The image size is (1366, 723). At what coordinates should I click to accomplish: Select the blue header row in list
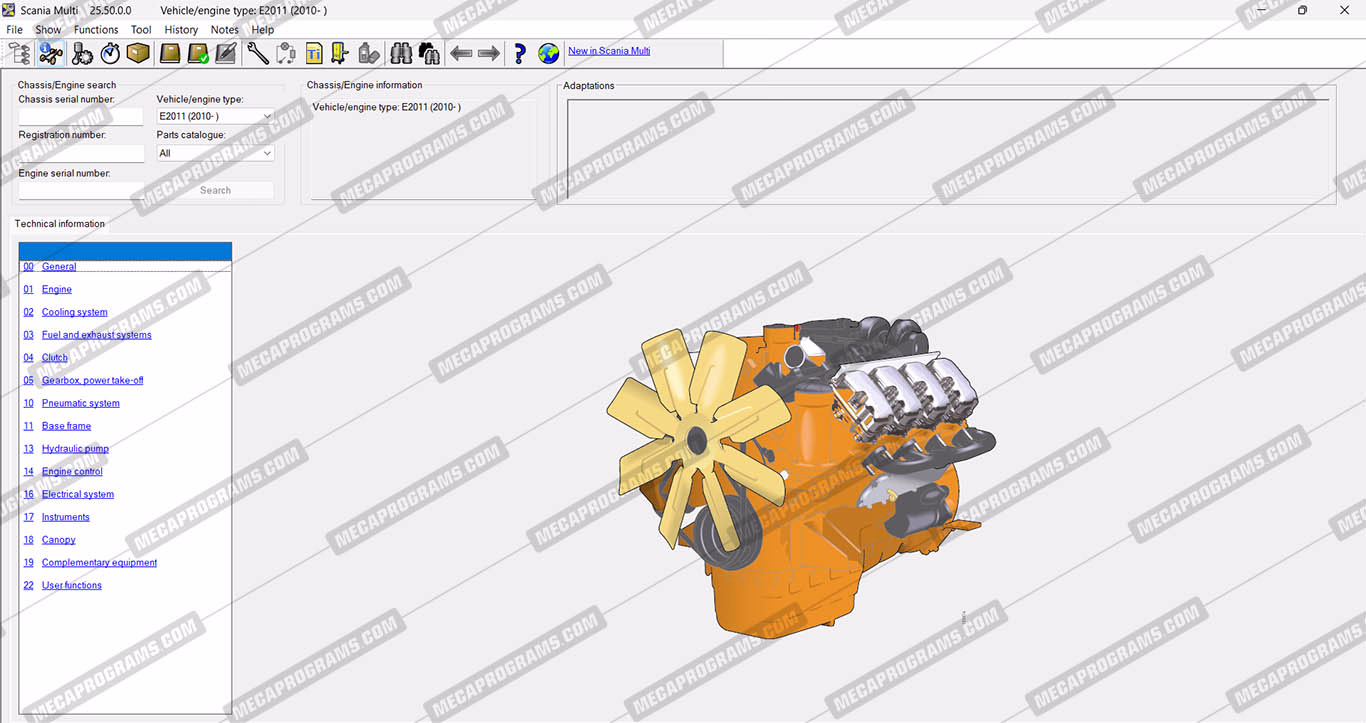coord(125,251)
